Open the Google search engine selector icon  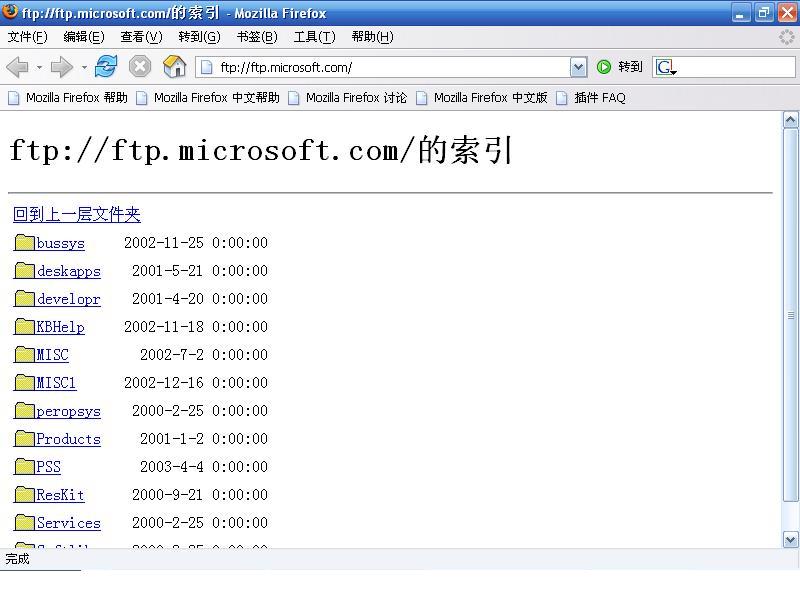pos(666,67)
